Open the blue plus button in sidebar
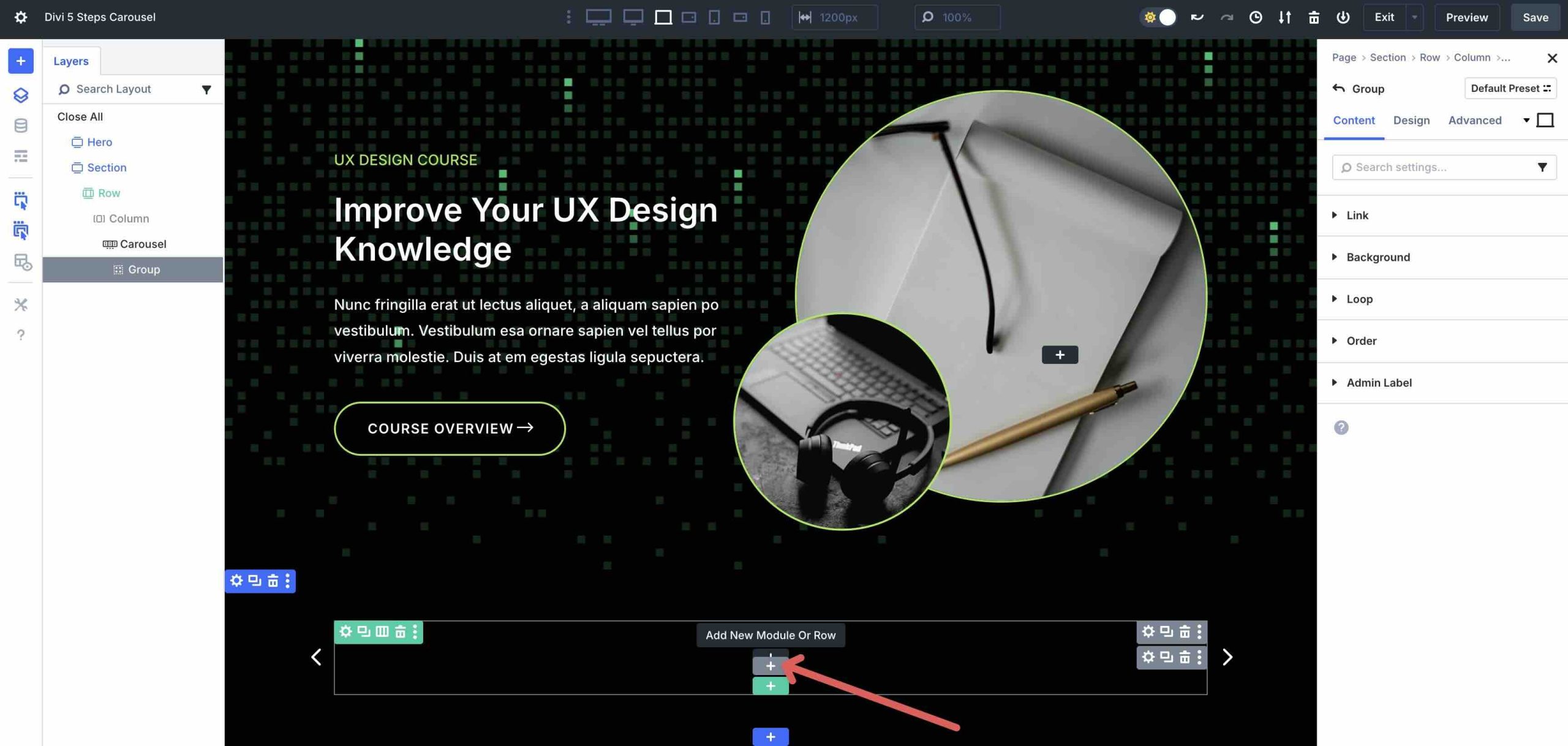1568x746 pixels. (21, 61)
